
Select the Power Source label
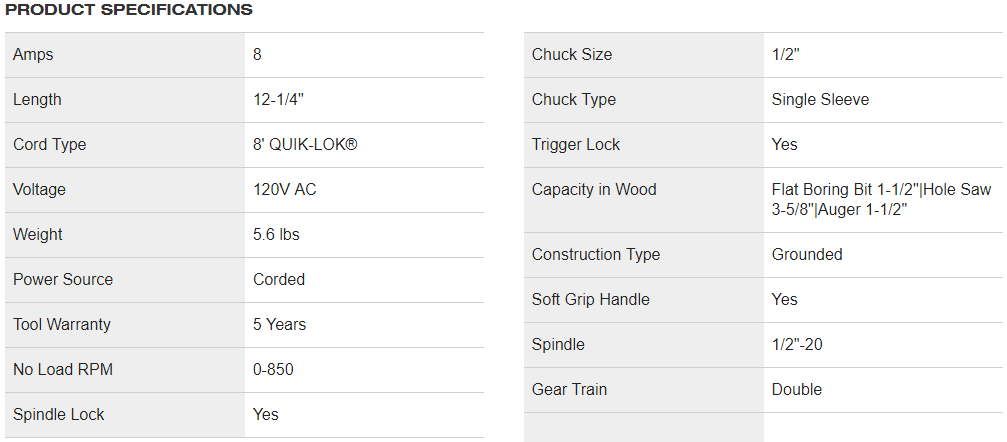(63, 279)
